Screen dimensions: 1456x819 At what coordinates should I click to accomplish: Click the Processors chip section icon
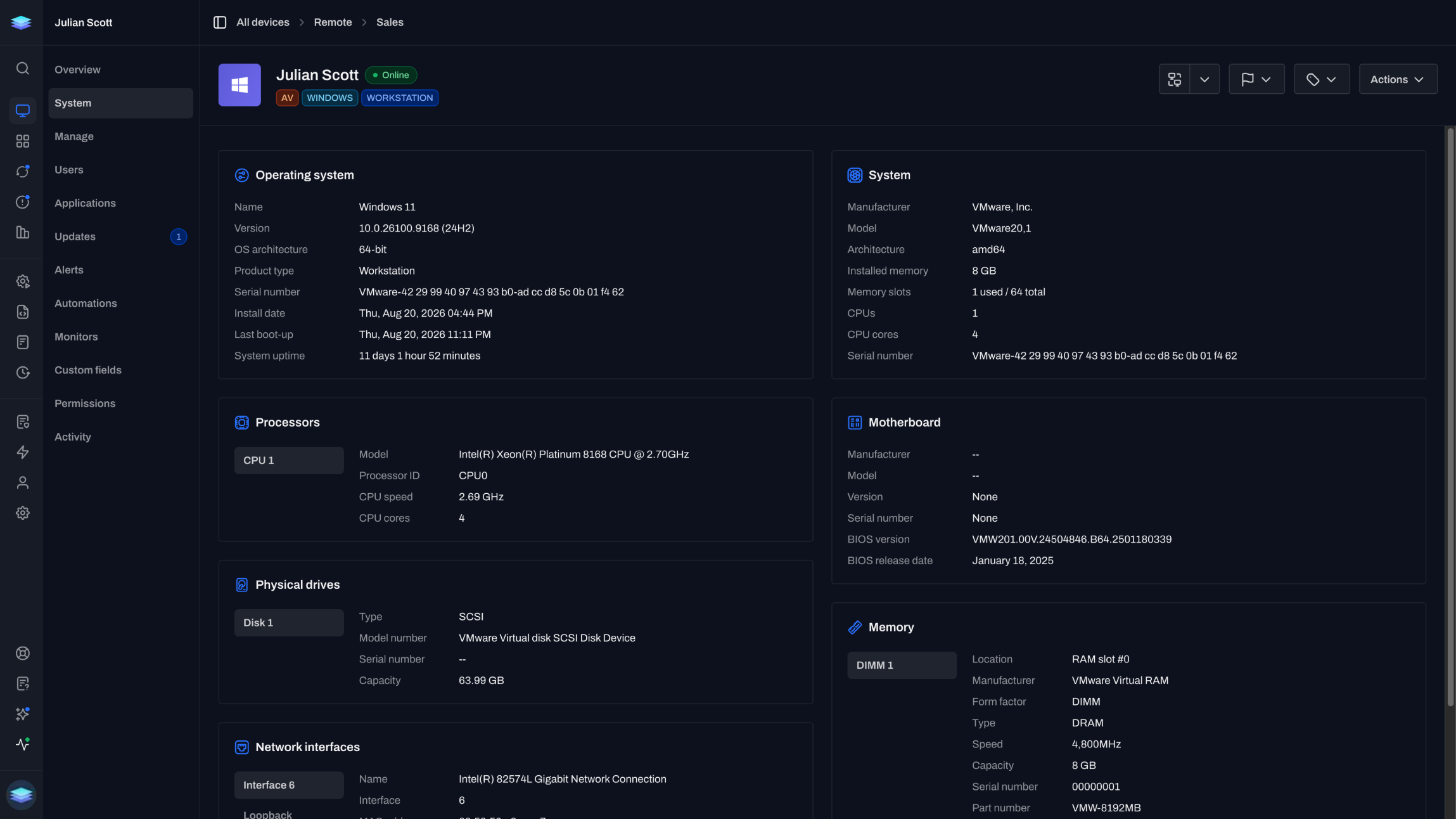[x=241, y=422]
